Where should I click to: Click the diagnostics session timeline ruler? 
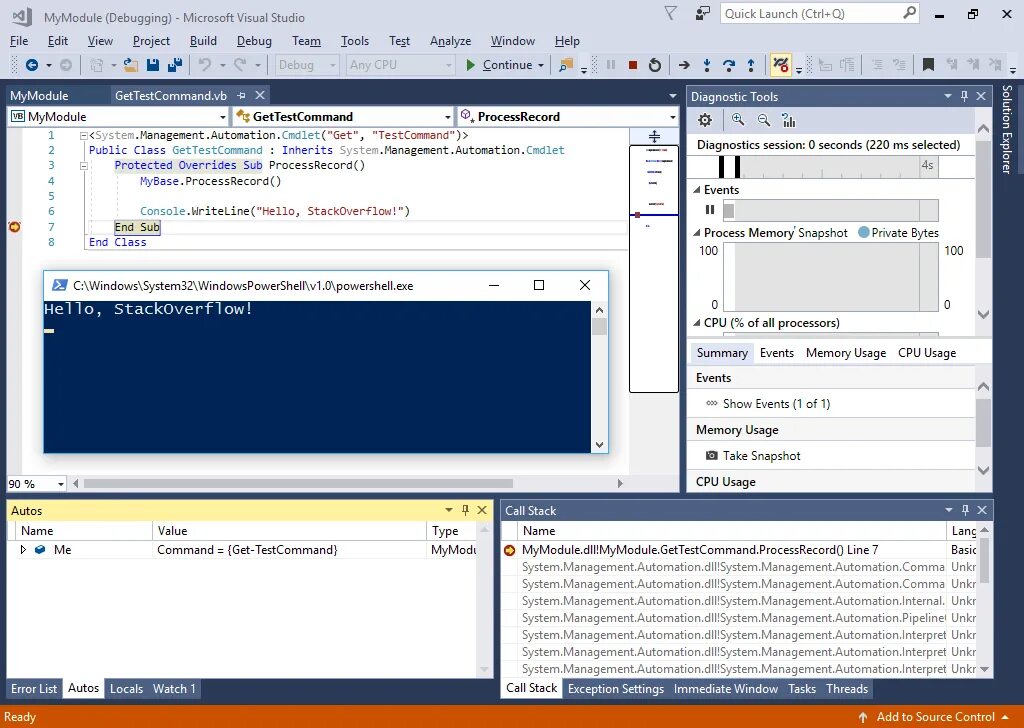831,166
